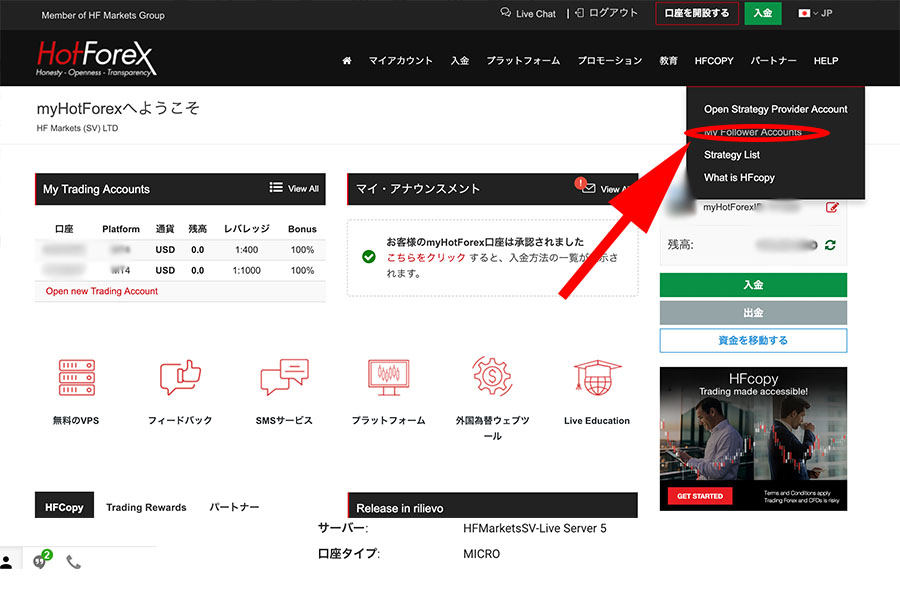900x593 pixels.
Task: Click the large green 入金 button in sidebar
Action: coord(753,285)
